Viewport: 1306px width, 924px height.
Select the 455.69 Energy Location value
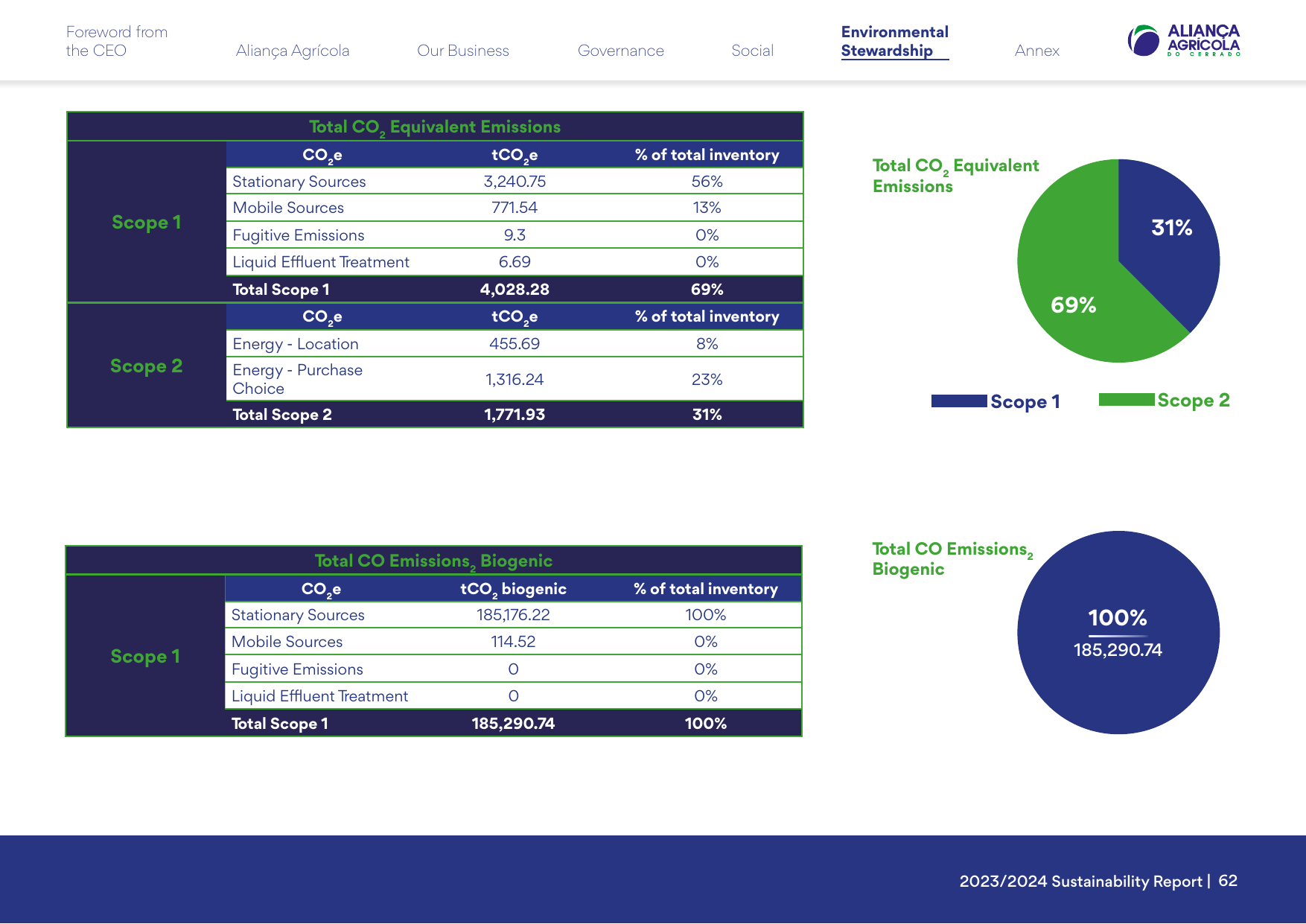(515, 344)
